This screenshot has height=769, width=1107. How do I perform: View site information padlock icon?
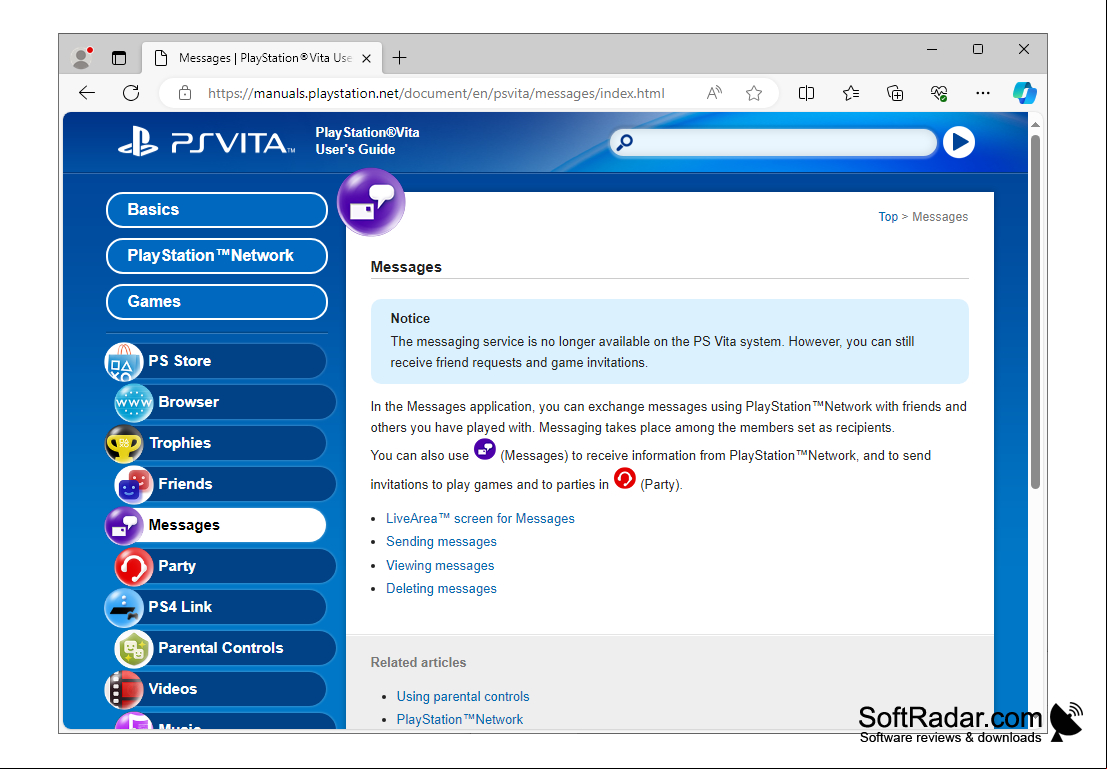pos(185,93)
